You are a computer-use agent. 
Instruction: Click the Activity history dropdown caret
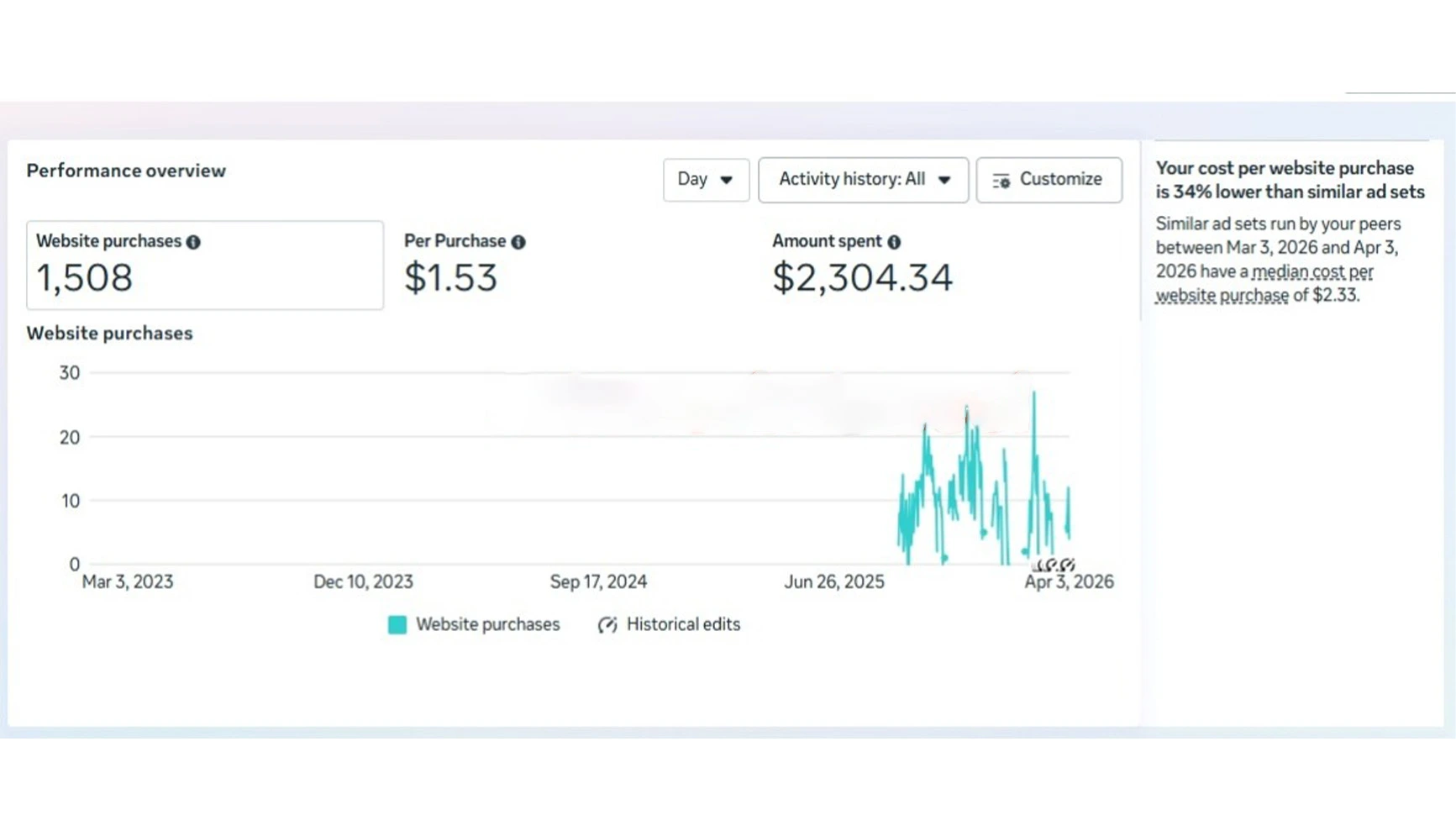coord(944,181)
